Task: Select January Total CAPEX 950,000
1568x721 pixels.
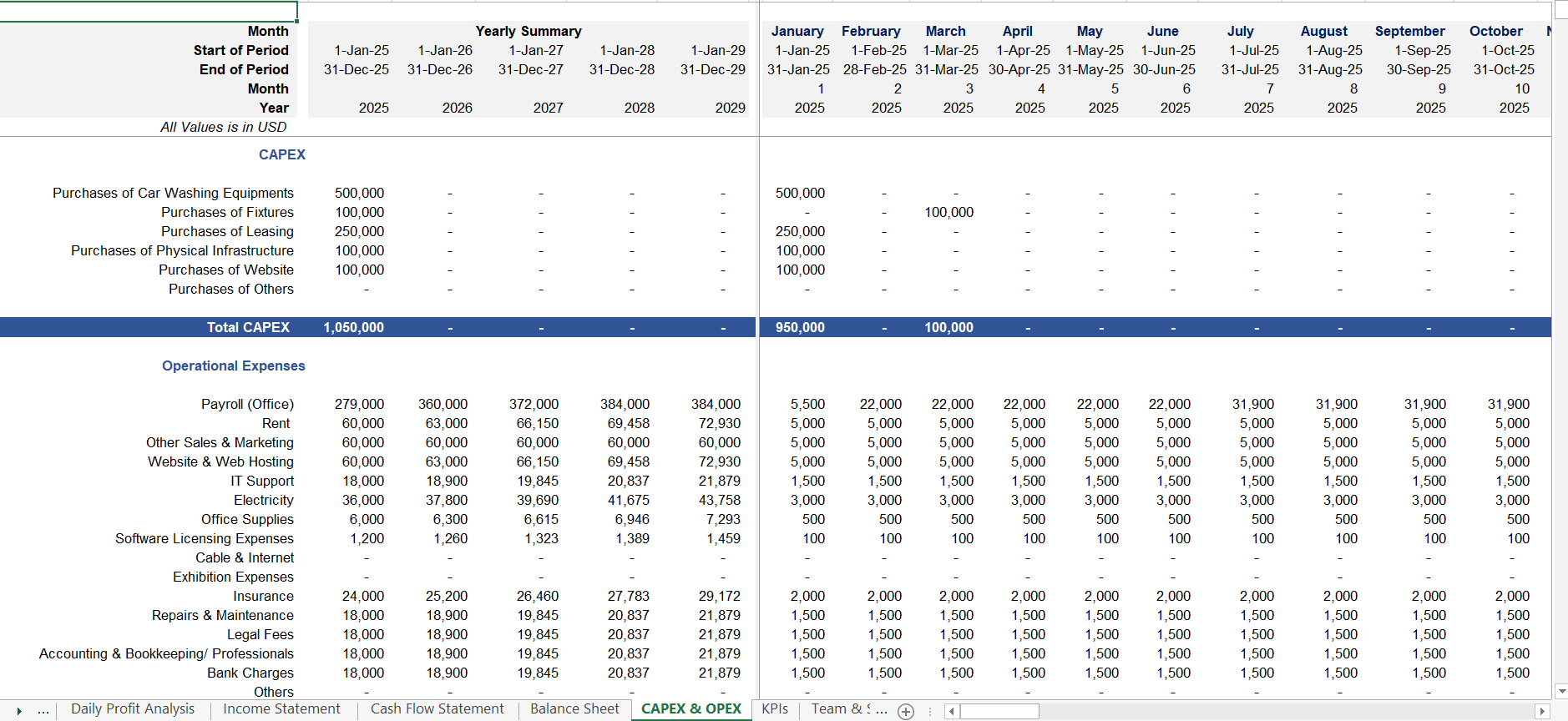Action: coord(800,327)
